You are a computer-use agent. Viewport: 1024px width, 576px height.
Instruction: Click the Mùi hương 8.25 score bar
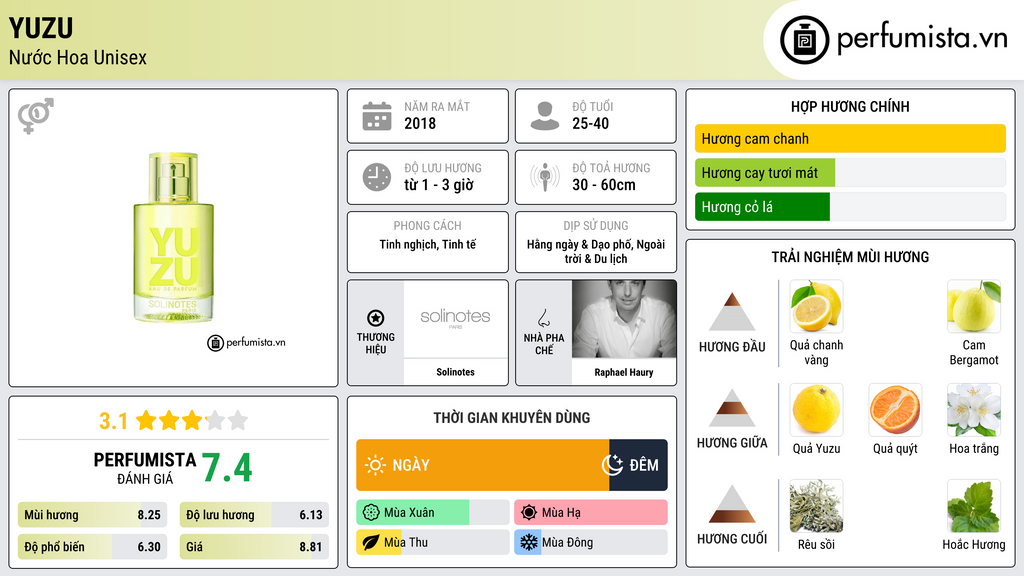[92, 515]
